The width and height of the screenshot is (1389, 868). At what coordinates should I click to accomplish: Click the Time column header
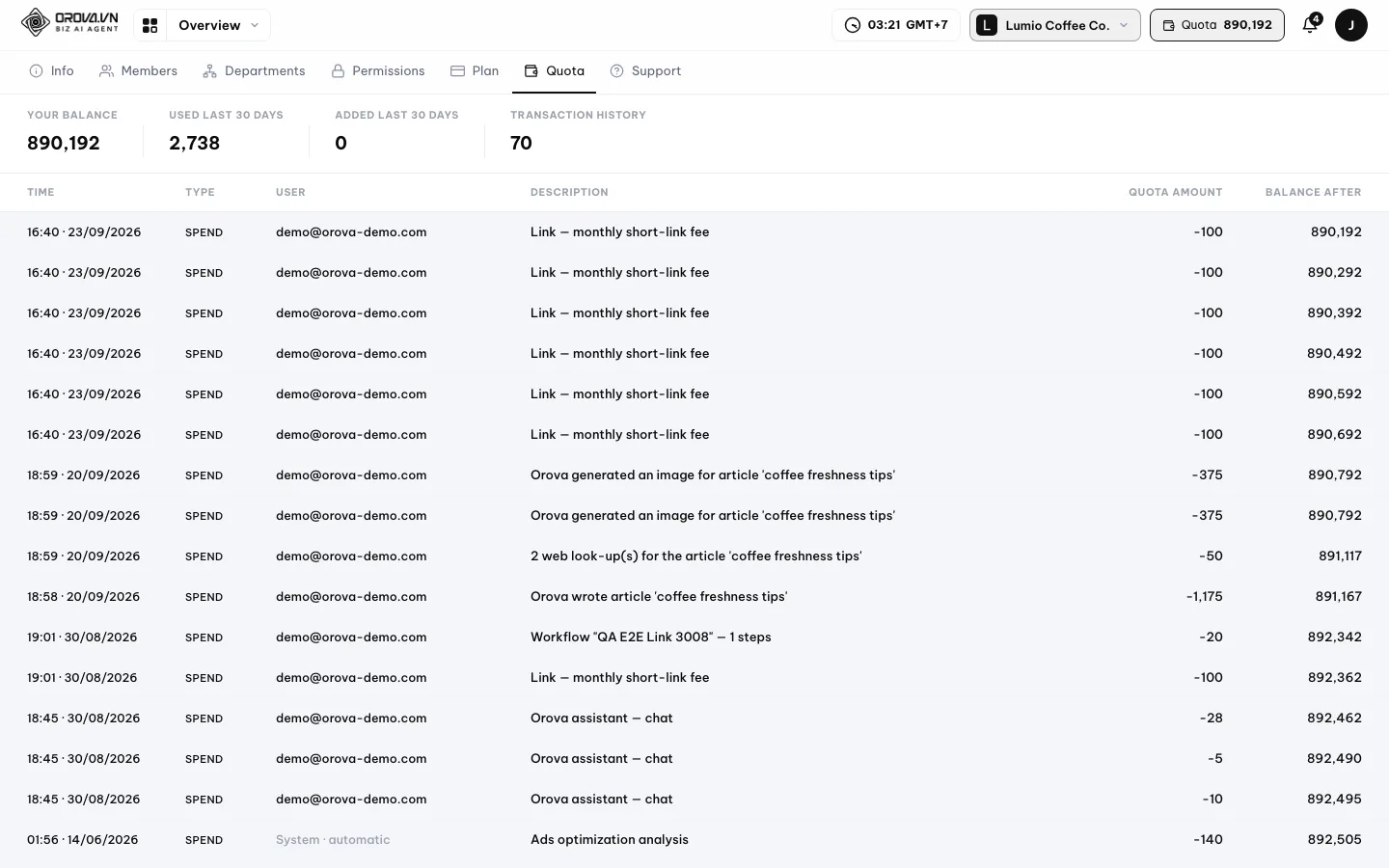tap(41, 192)
